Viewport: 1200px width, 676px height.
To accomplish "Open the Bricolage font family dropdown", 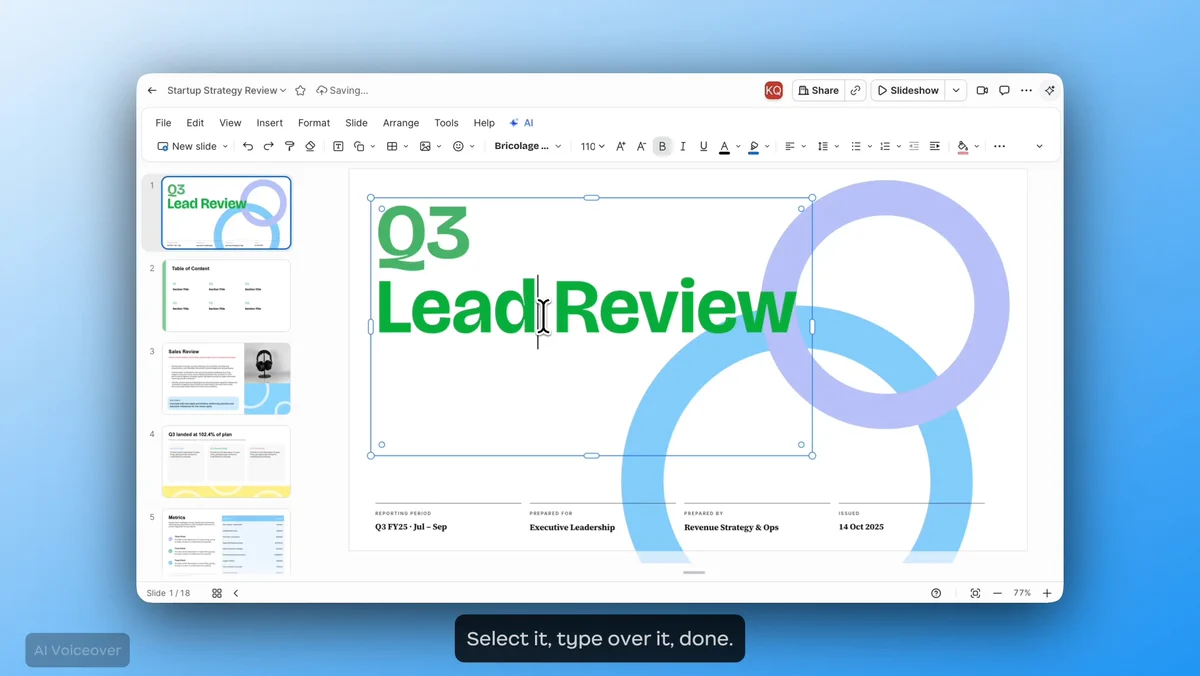I will click(528, 146).
